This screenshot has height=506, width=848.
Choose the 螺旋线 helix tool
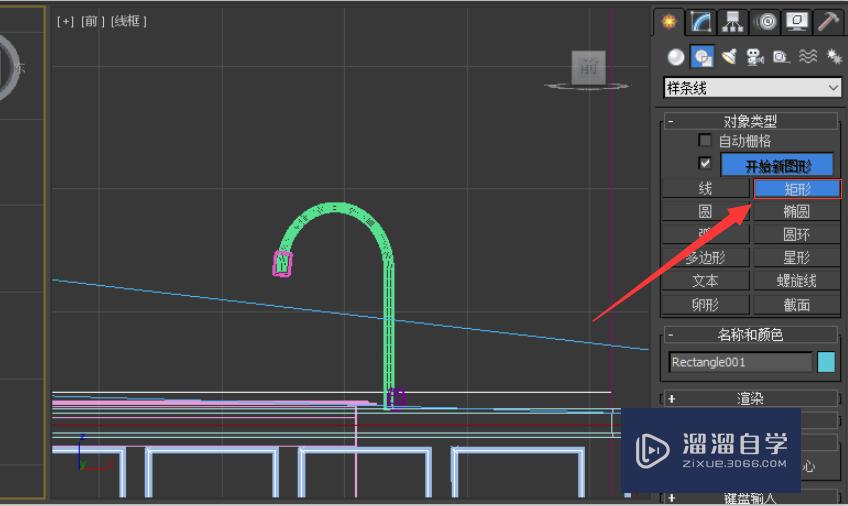797,281
